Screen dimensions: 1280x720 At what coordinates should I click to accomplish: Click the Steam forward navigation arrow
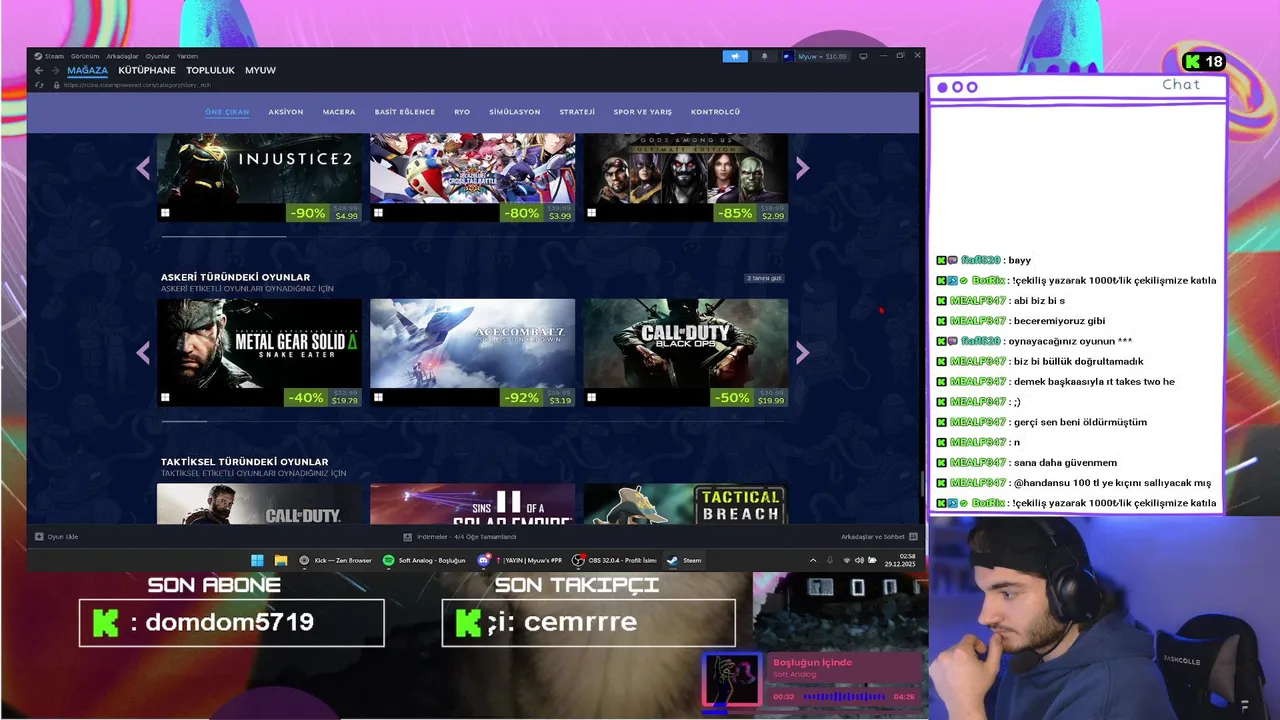click(54, 70)
